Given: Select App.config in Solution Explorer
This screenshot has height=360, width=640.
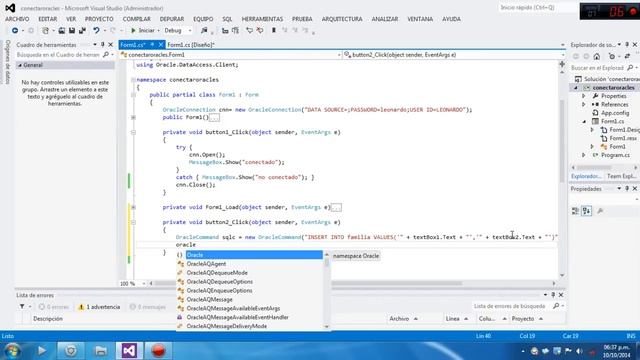Looking at the screenshot, I should 614,113.
